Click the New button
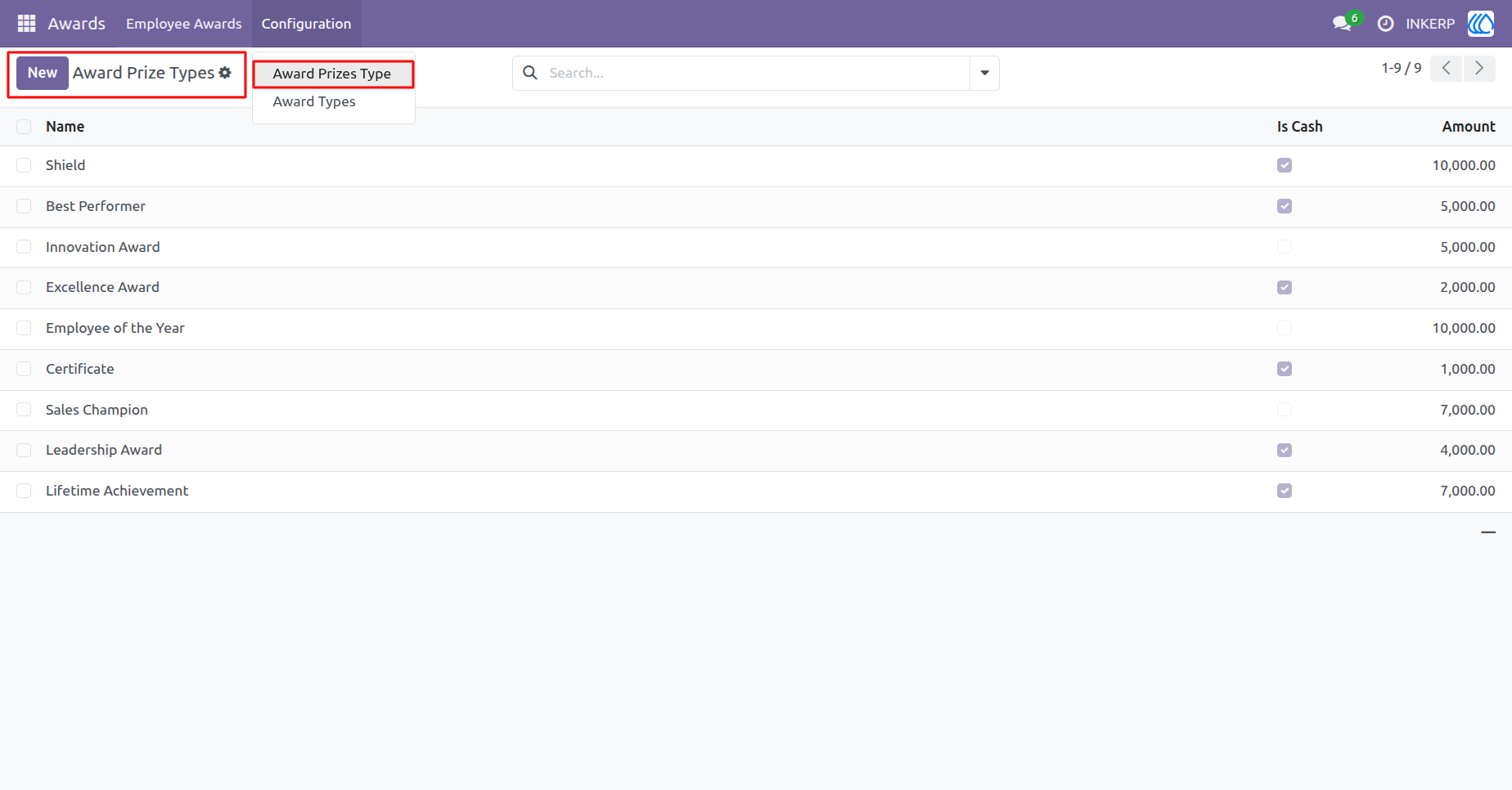 click(x=43, y=73)
